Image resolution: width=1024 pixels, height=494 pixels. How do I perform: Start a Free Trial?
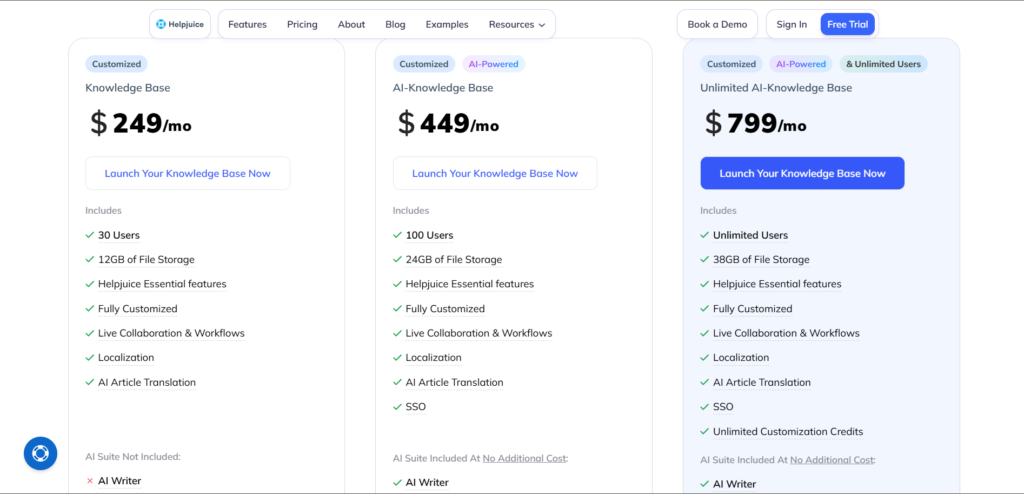[848, 24]
